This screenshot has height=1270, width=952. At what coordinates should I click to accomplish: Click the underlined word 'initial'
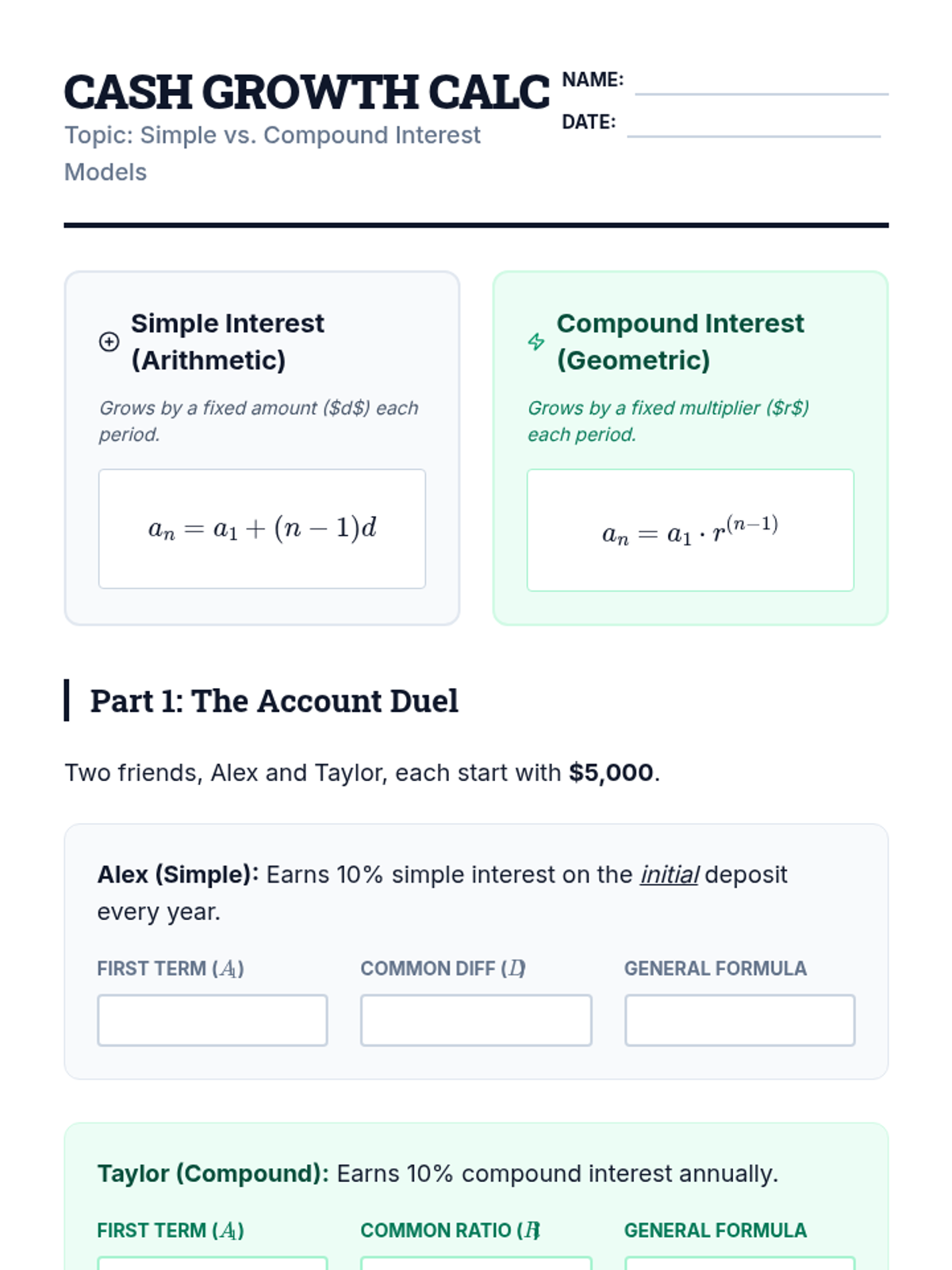click(669, 875)
